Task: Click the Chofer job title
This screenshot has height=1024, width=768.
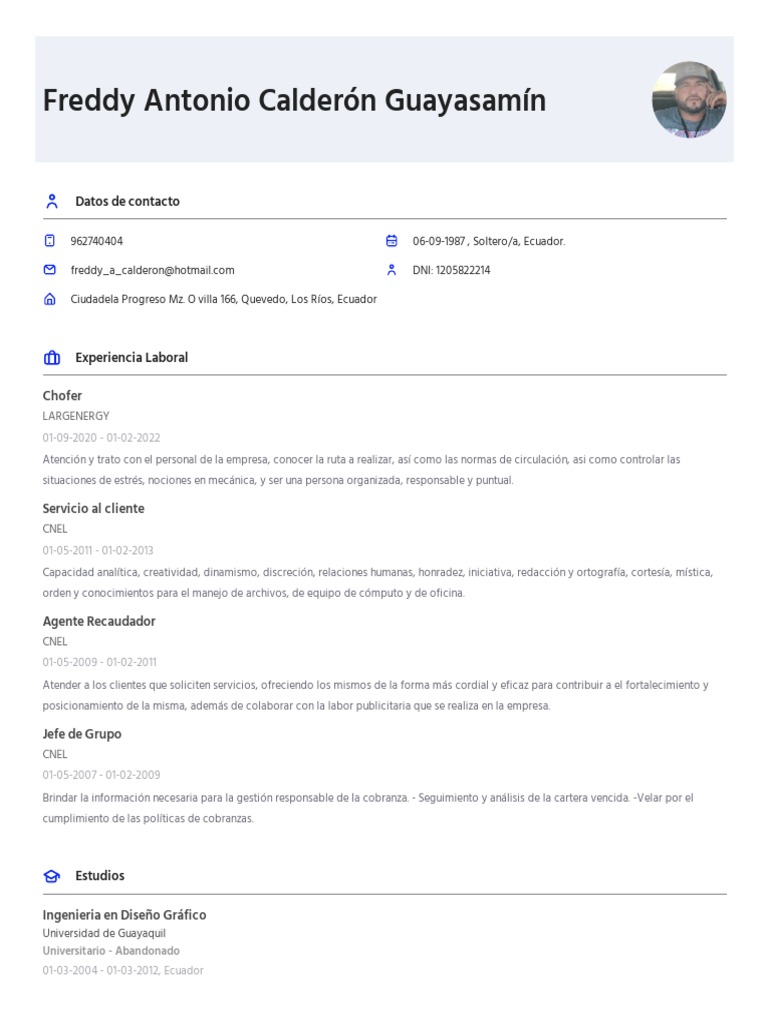Action: (x=62, y=396)
